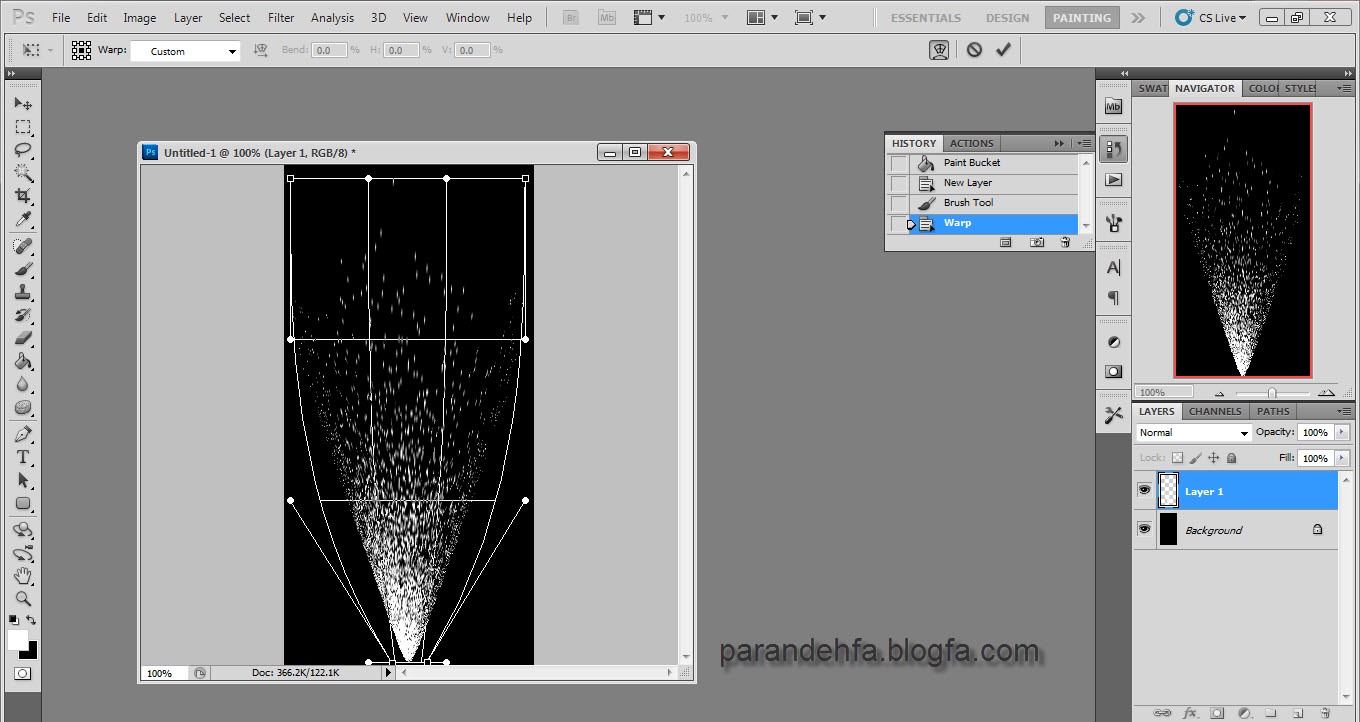The width and height of the screenshot is (1360, 722).
Task: Open the layer blend mode dropdown
Action: [1194, 433]
